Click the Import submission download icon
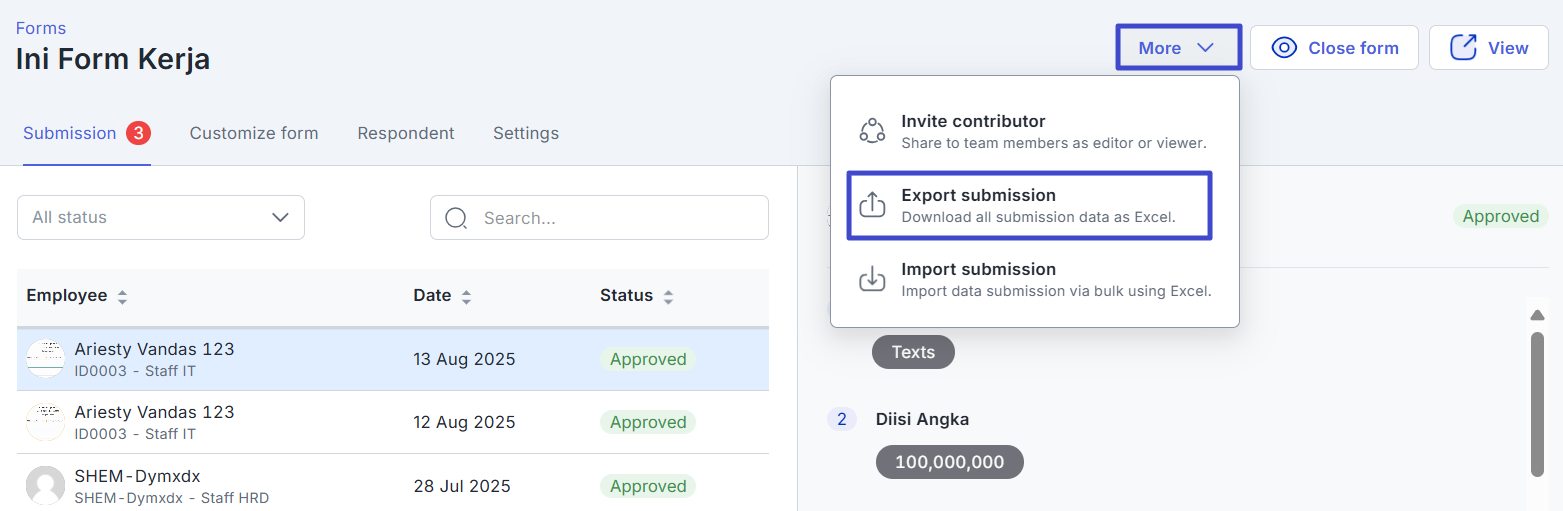This screenshot has height=511, width=1563. click(x=872, y=279)
